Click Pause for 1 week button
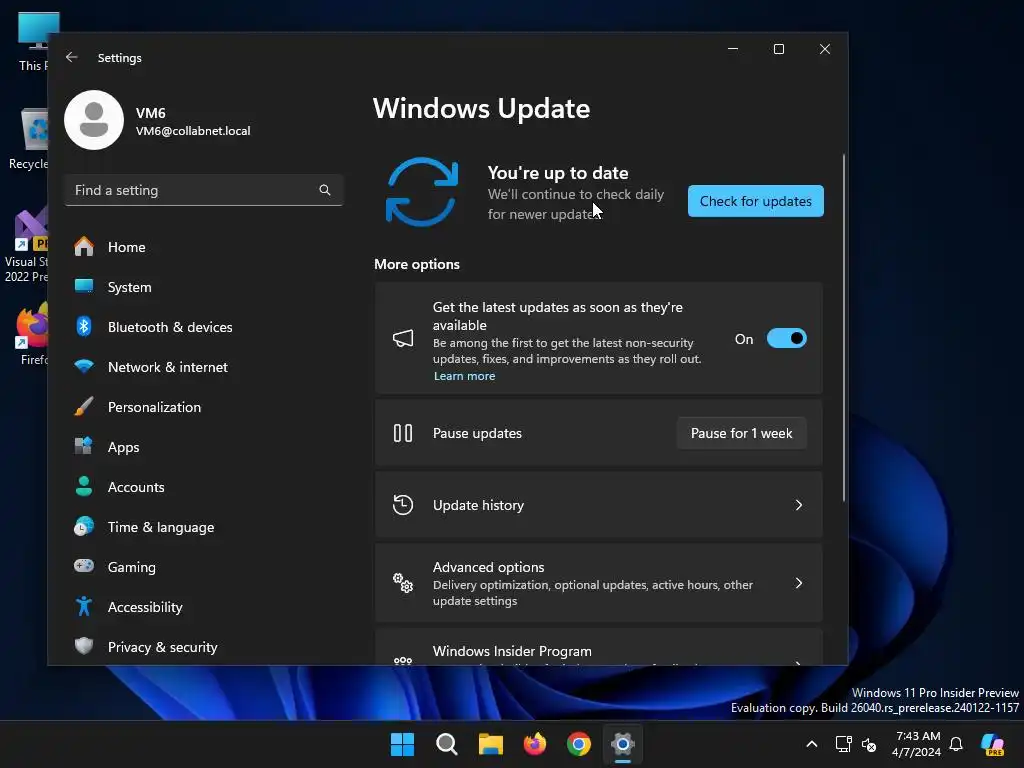The image size is (1024, 768). click(741, 433)
